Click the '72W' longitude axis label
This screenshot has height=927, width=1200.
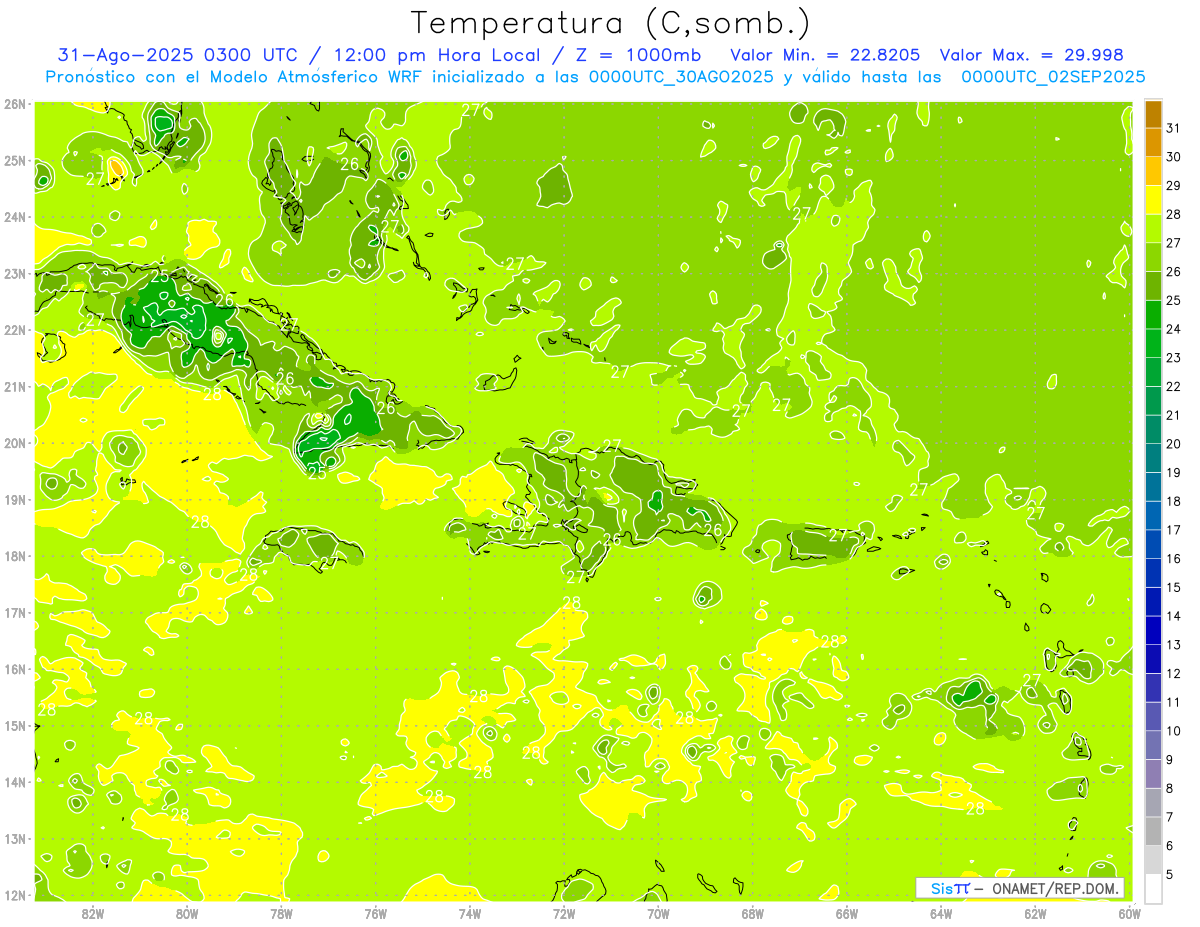tap(564, 913)
